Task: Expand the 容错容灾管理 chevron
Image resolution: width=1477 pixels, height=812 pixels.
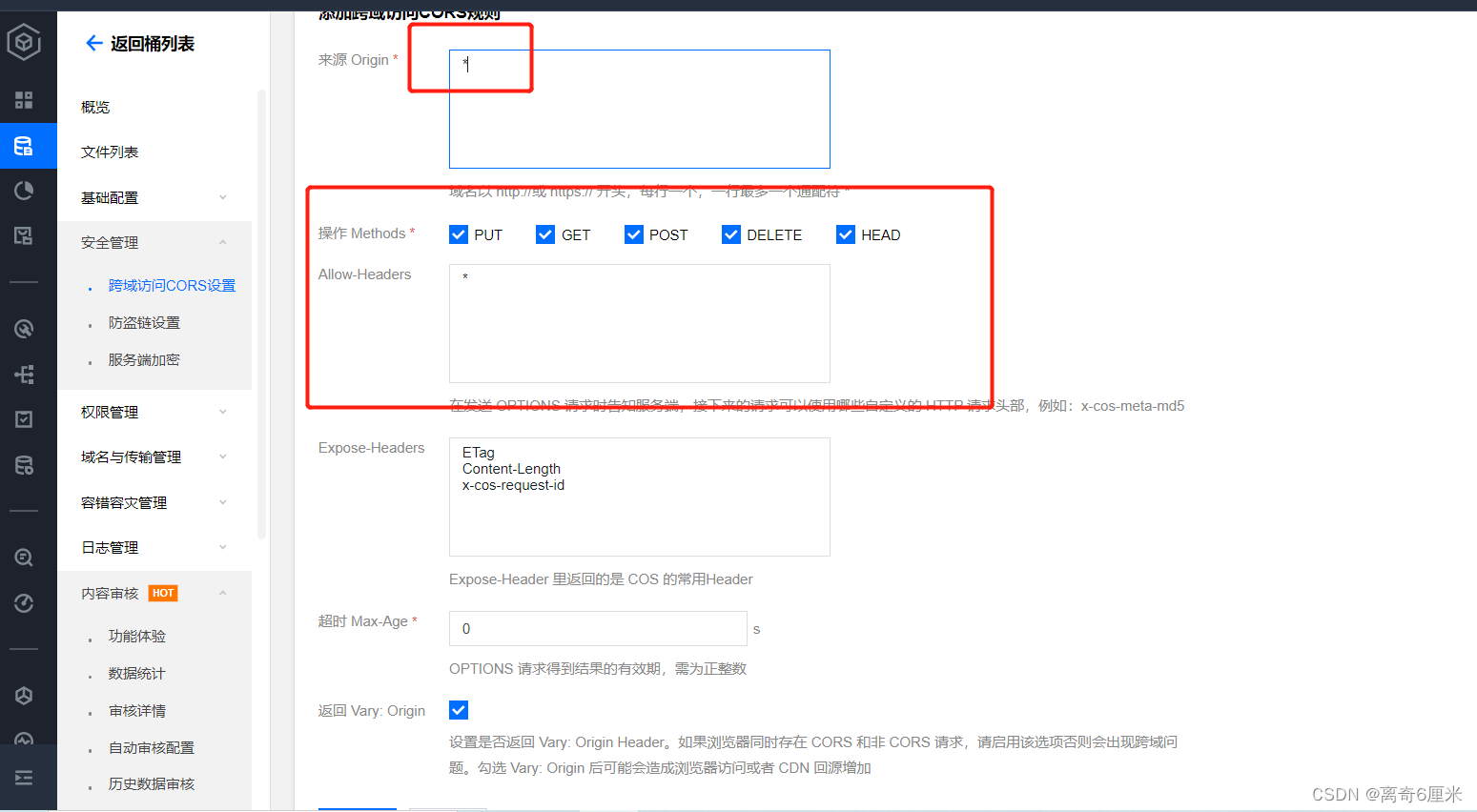Action: point(223,502)
